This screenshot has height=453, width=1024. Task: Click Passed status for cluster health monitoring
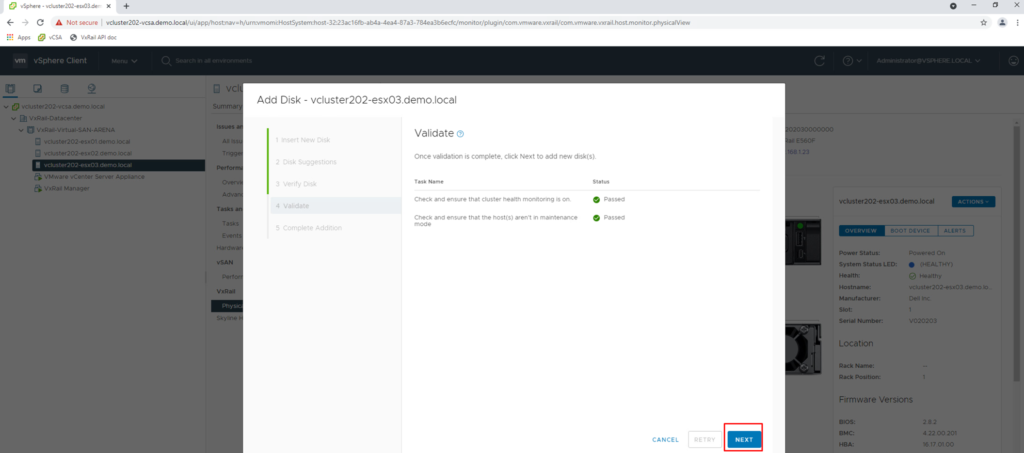(x=608, y=200)
